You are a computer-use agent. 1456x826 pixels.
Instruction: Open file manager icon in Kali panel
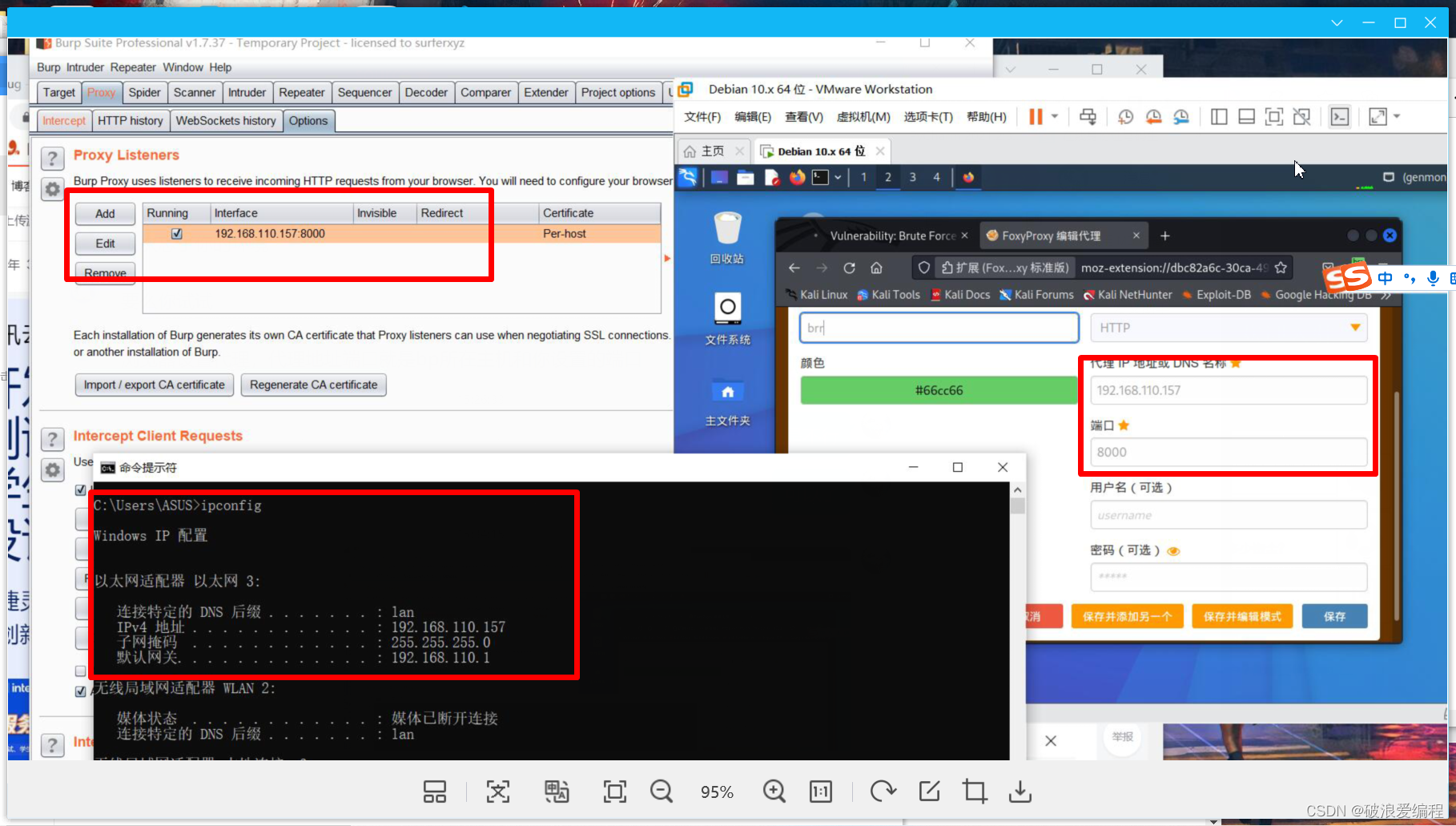746,178
